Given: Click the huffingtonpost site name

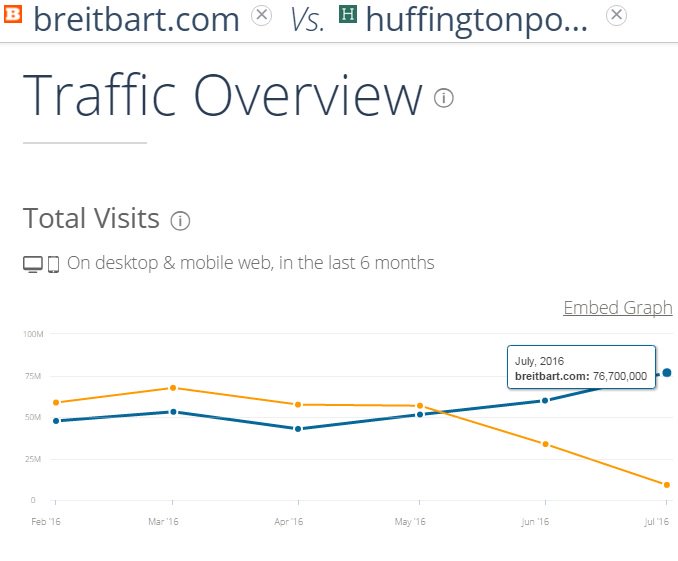Looking at the screenshot, I should pos(477,17).
